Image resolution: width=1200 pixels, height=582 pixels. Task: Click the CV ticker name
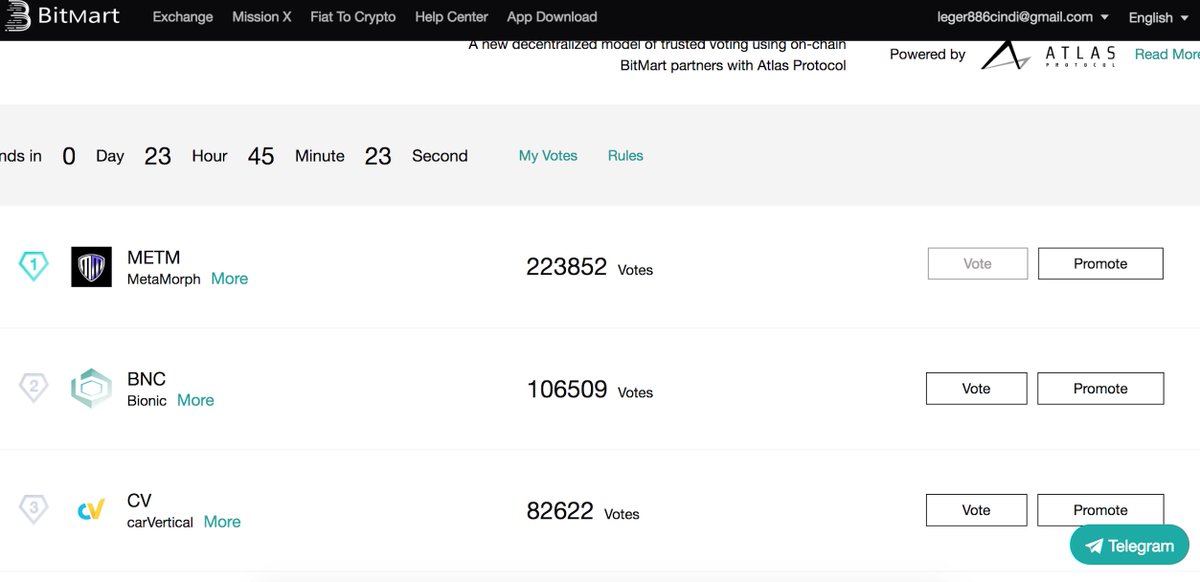139,501
